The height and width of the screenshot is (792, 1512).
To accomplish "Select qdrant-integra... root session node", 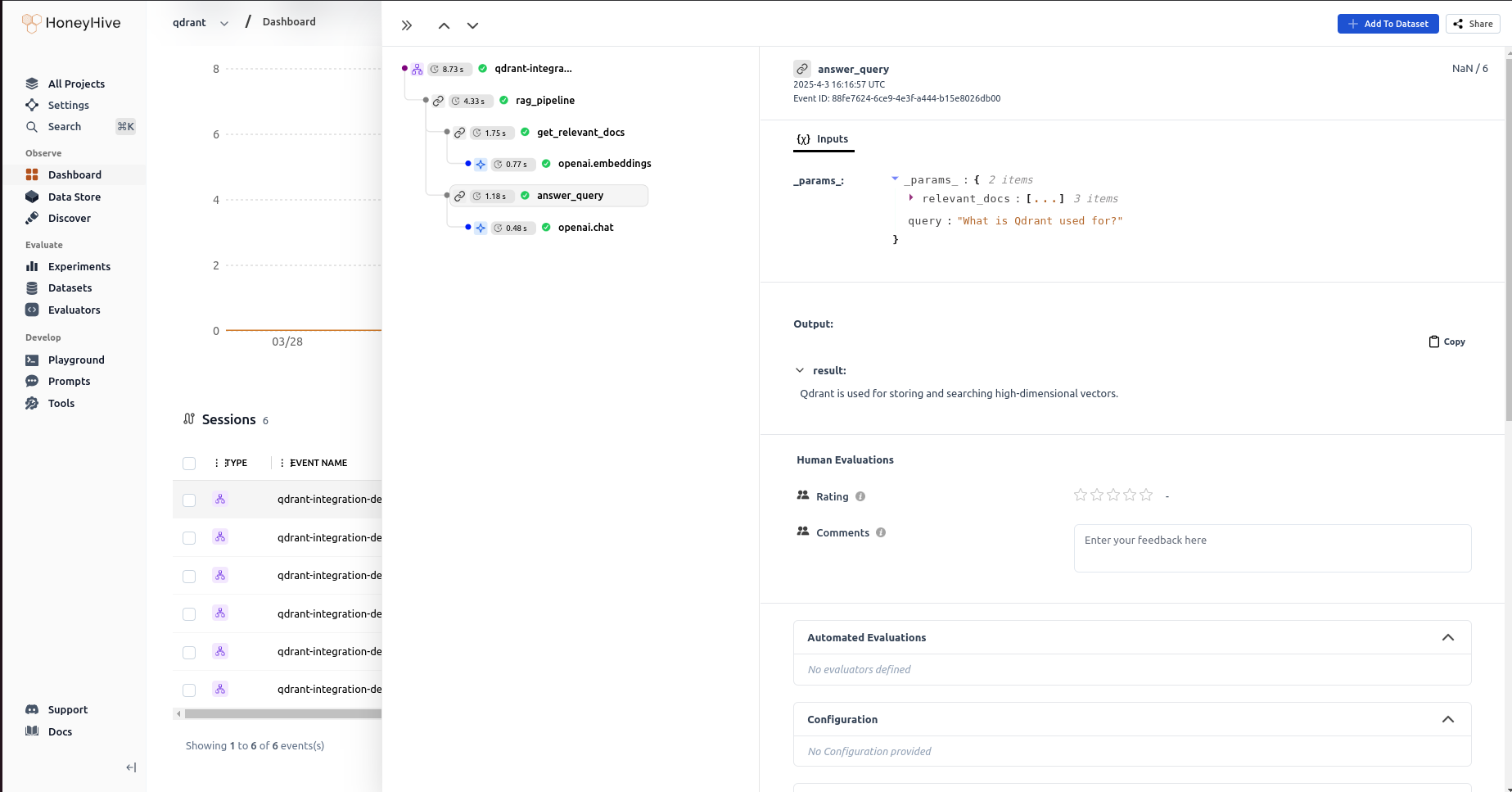I will pyautogui.click(x=533, y=69).
